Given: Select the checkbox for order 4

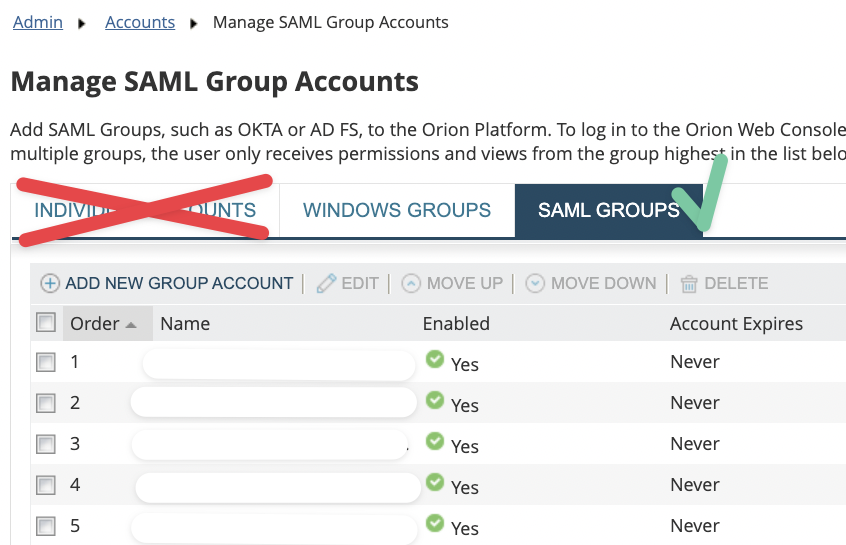Looking at the screenshot, I should 46,485.
